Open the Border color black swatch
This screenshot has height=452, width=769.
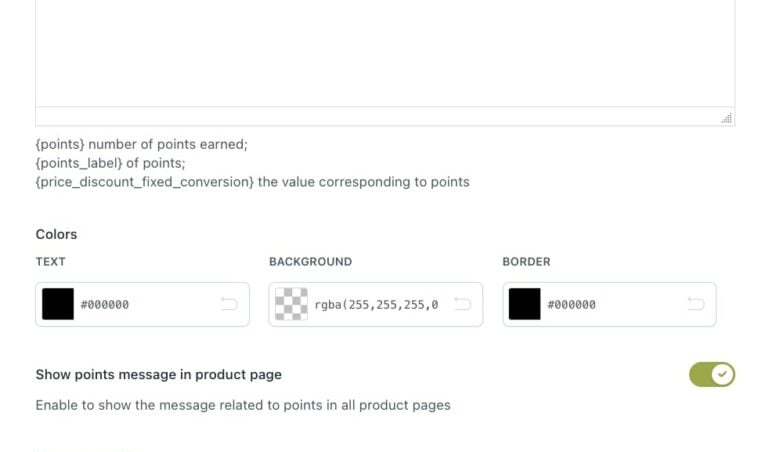(525, 304)
